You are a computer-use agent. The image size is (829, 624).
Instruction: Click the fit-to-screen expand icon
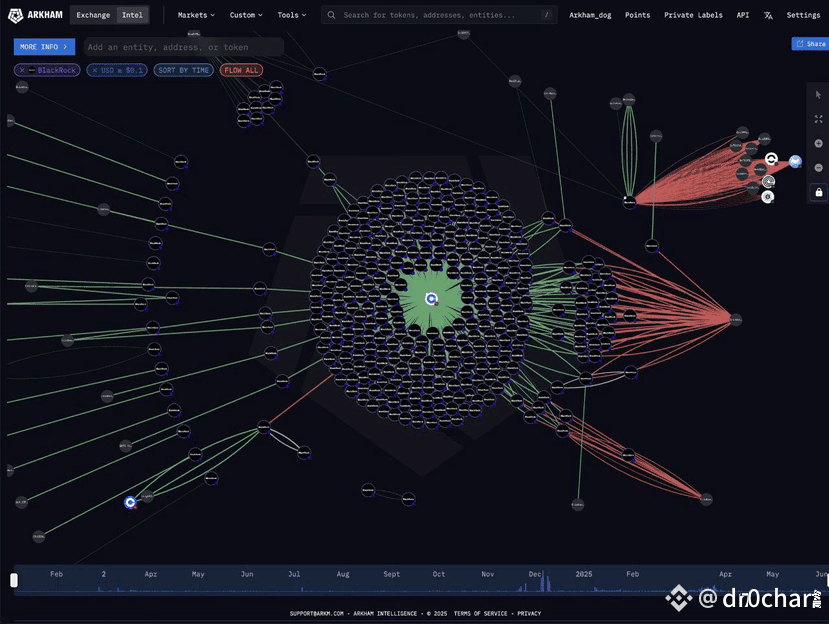(x=818, y=119)
